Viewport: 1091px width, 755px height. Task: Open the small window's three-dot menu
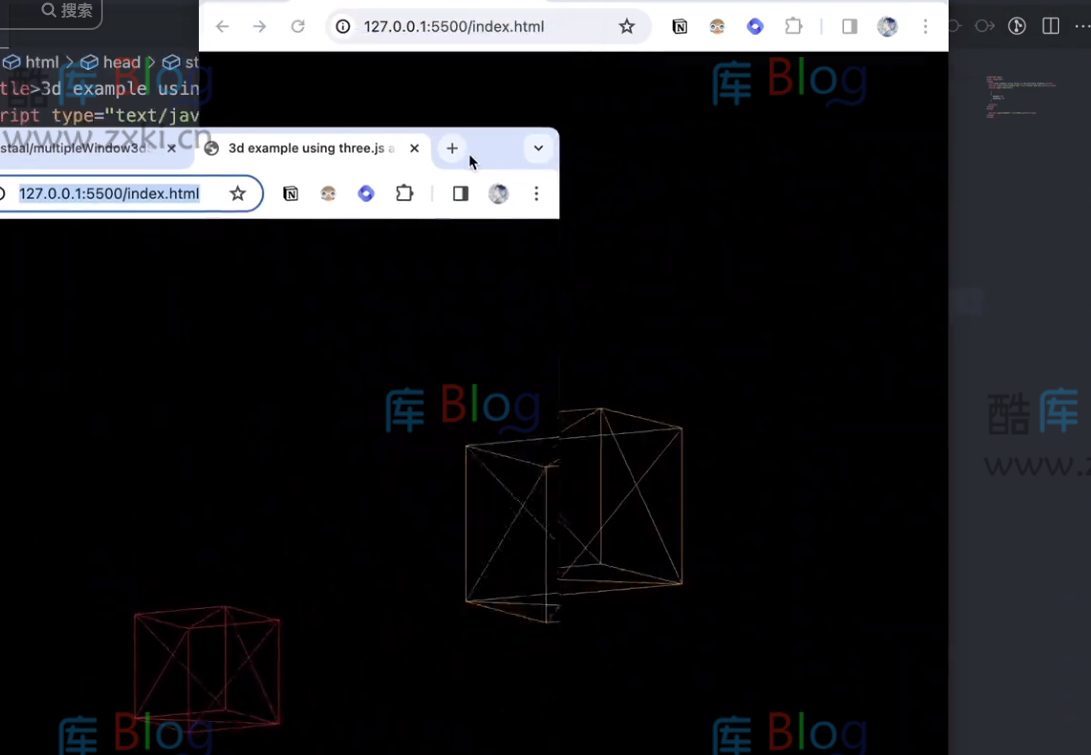click(536, 193)
